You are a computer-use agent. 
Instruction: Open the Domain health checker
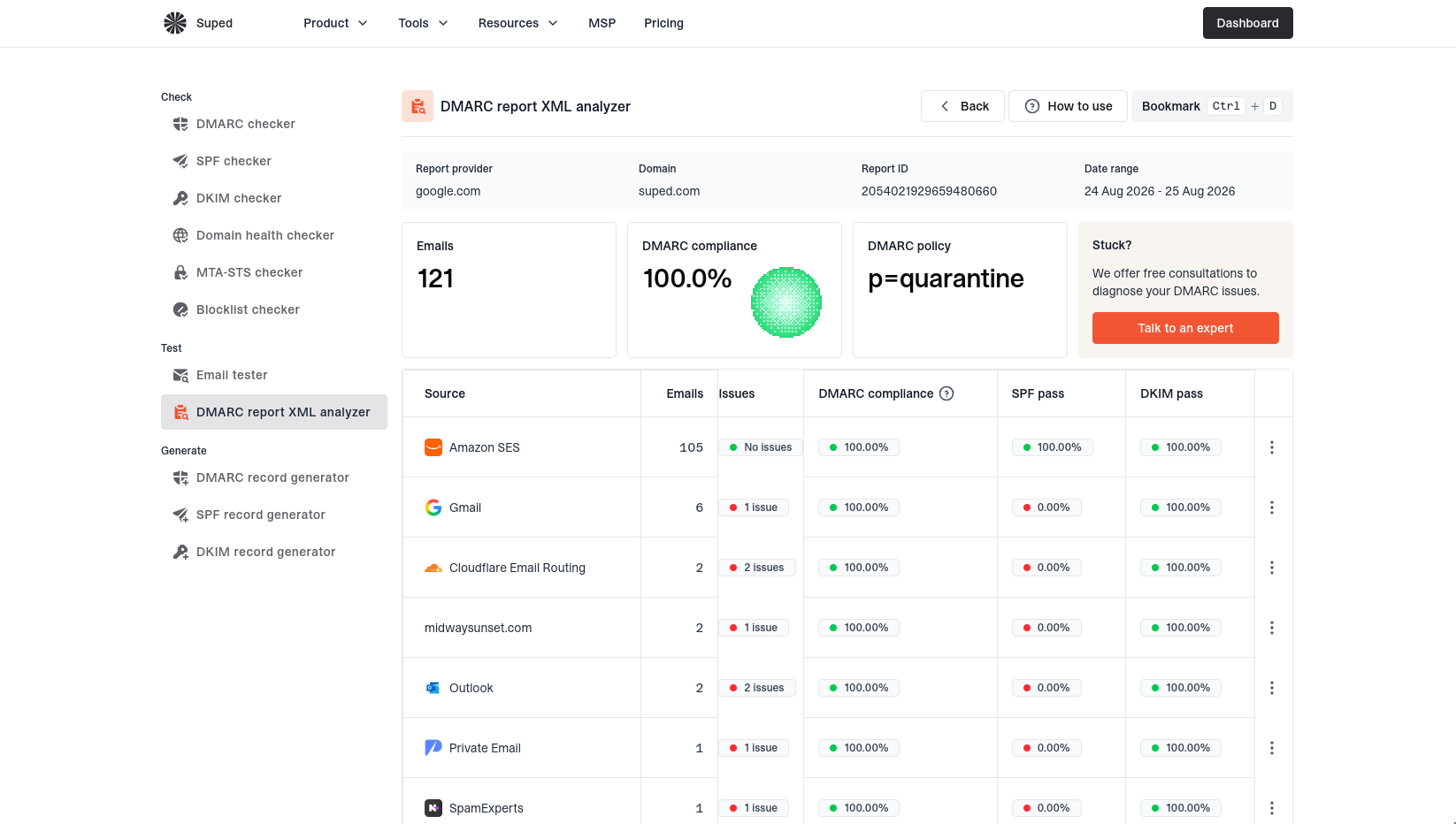[274, 235]
